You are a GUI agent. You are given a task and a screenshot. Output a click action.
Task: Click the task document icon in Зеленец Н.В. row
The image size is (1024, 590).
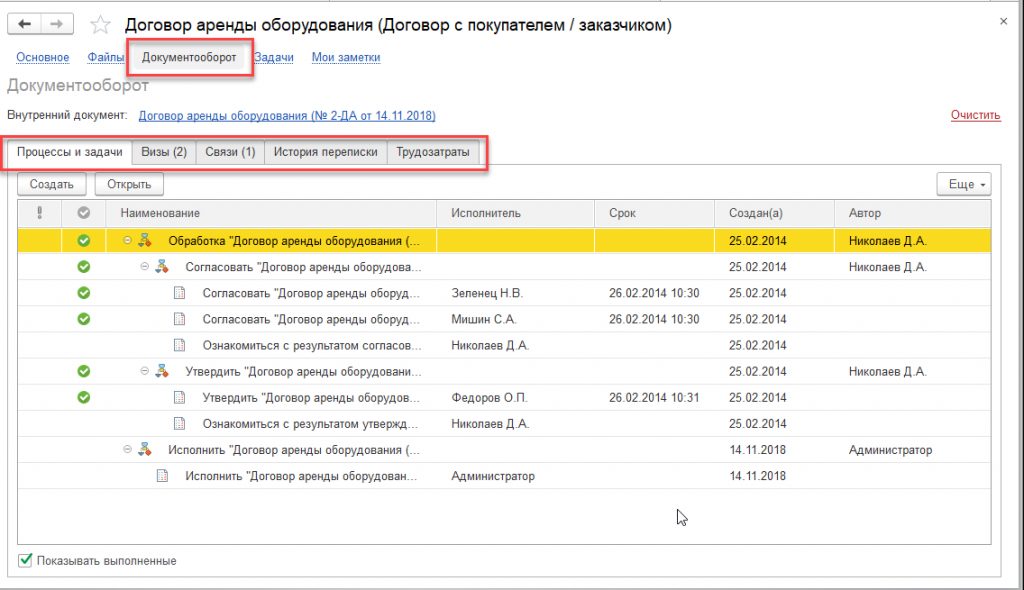(180, 293)
